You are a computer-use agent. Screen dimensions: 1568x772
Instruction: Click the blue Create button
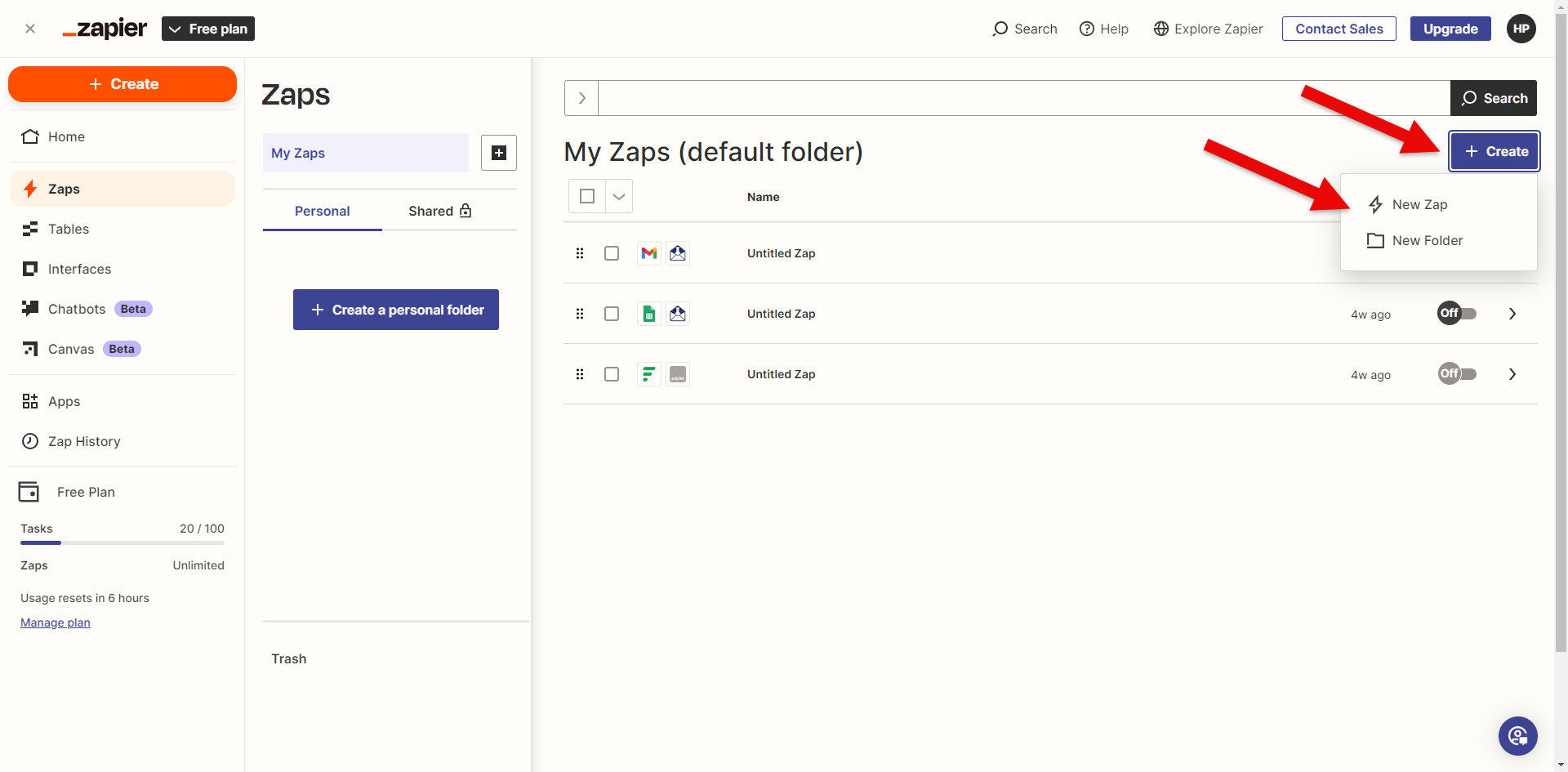(1494, 151)
